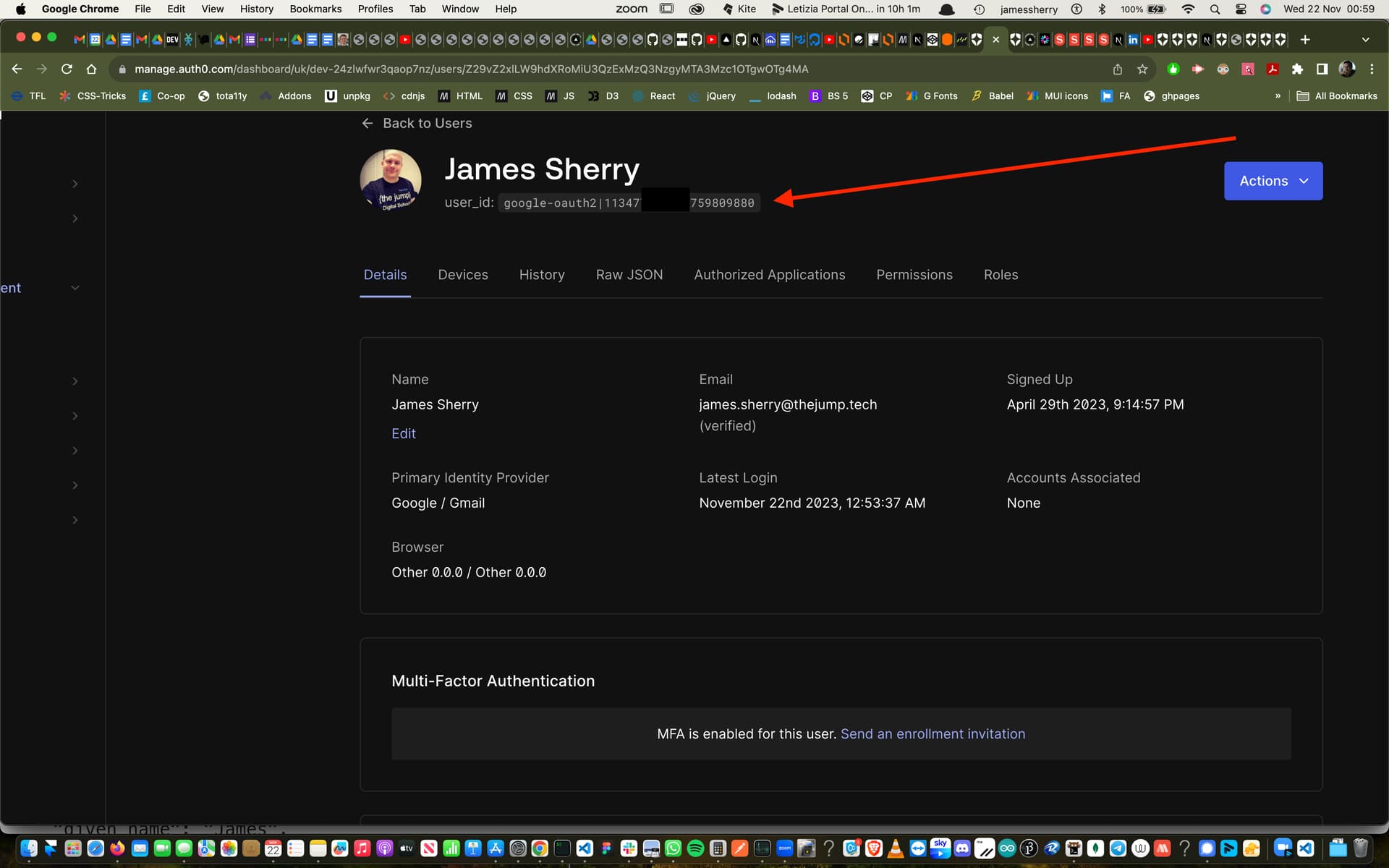This screenshot has width=1389, height=868.
Task: Click the back arrow next to Back to Users
Action: tap(368, 124)
